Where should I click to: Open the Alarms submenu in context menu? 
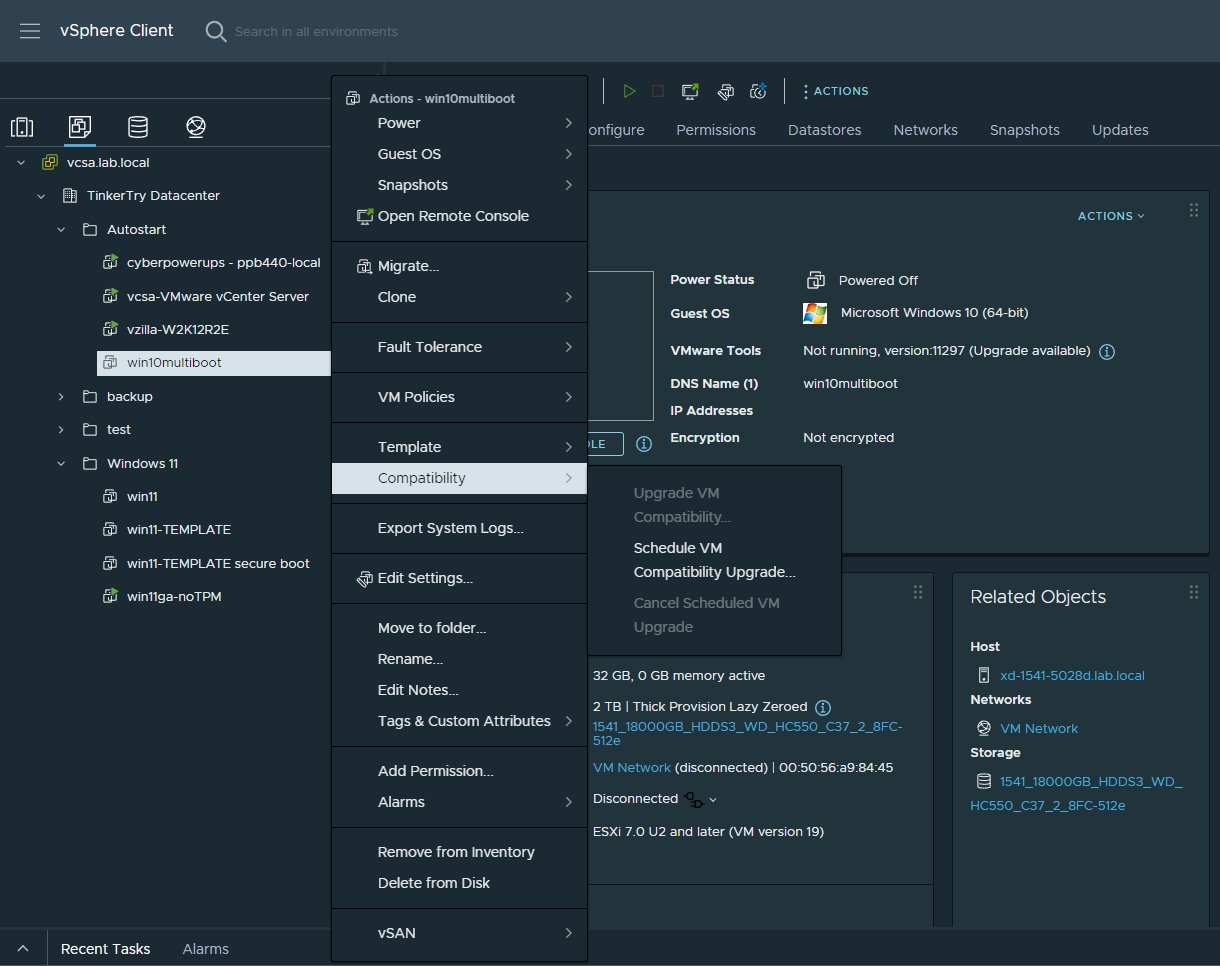pyautogui.click(x=459, y=802)
